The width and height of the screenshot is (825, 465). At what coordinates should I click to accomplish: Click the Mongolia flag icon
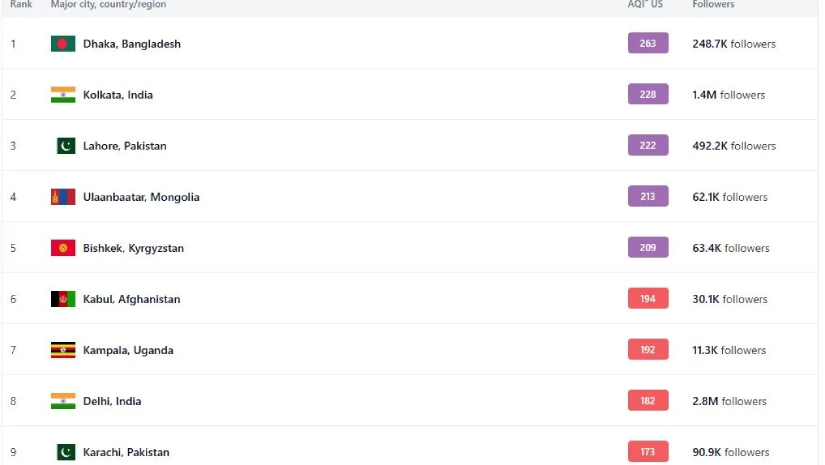point(63,197)
